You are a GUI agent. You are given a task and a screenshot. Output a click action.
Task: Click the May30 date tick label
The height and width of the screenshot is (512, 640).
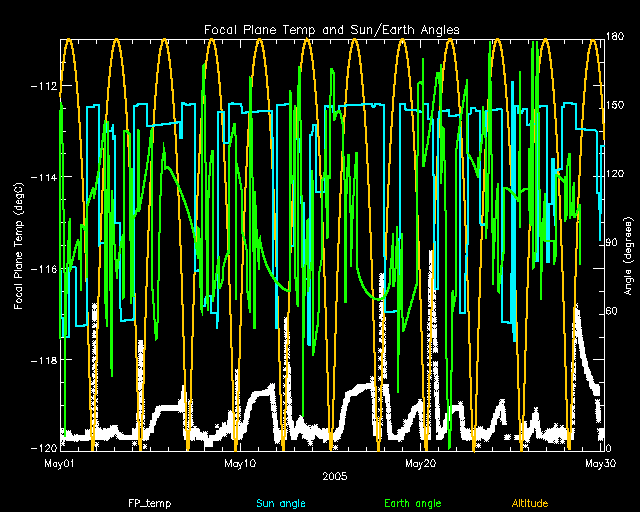[599, 463]
